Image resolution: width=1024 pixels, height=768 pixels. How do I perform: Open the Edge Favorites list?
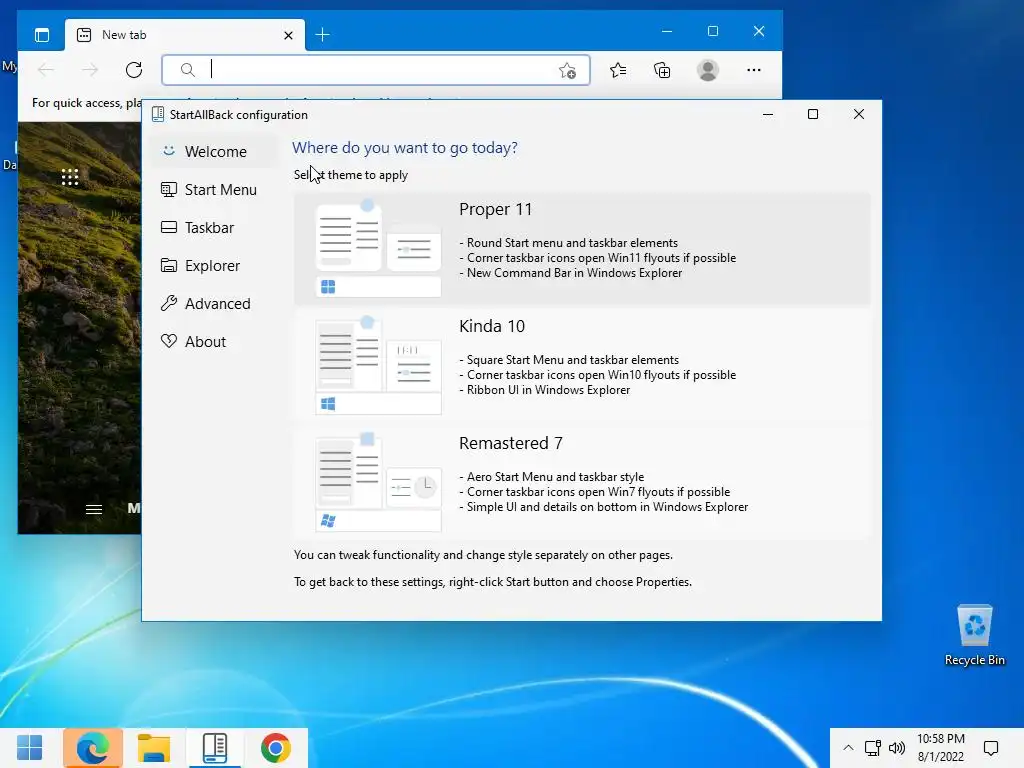click(x=618, y=70)
